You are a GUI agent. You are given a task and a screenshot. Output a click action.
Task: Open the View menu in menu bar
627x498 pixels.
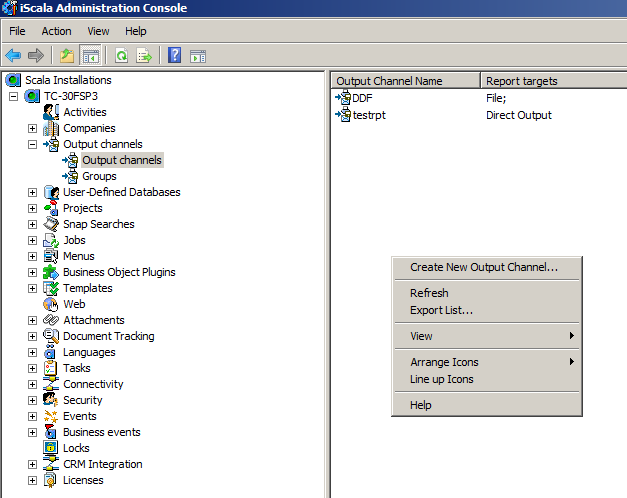[x=98, y=31]
